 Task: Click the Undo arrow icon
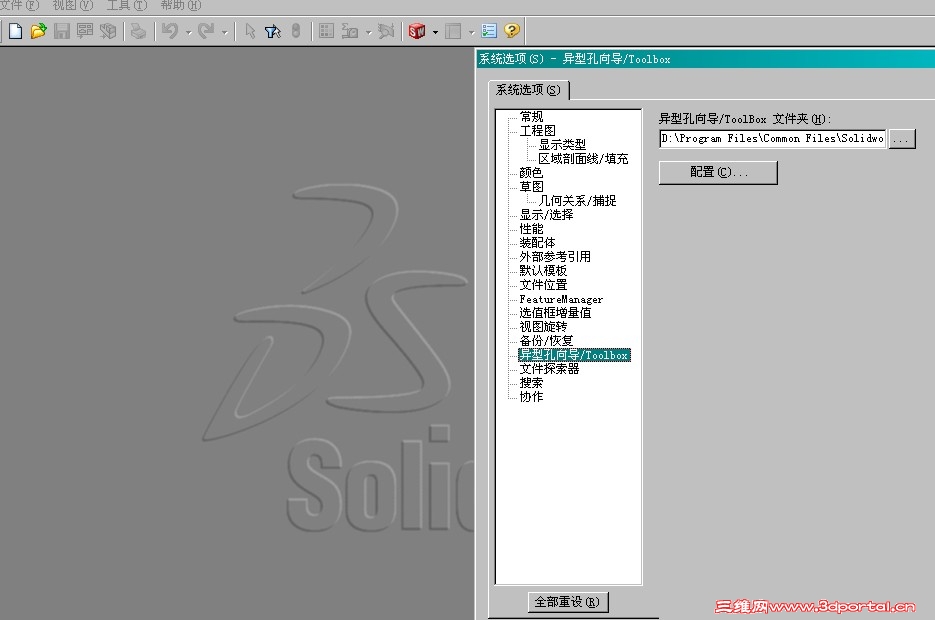tap(170, 31)
